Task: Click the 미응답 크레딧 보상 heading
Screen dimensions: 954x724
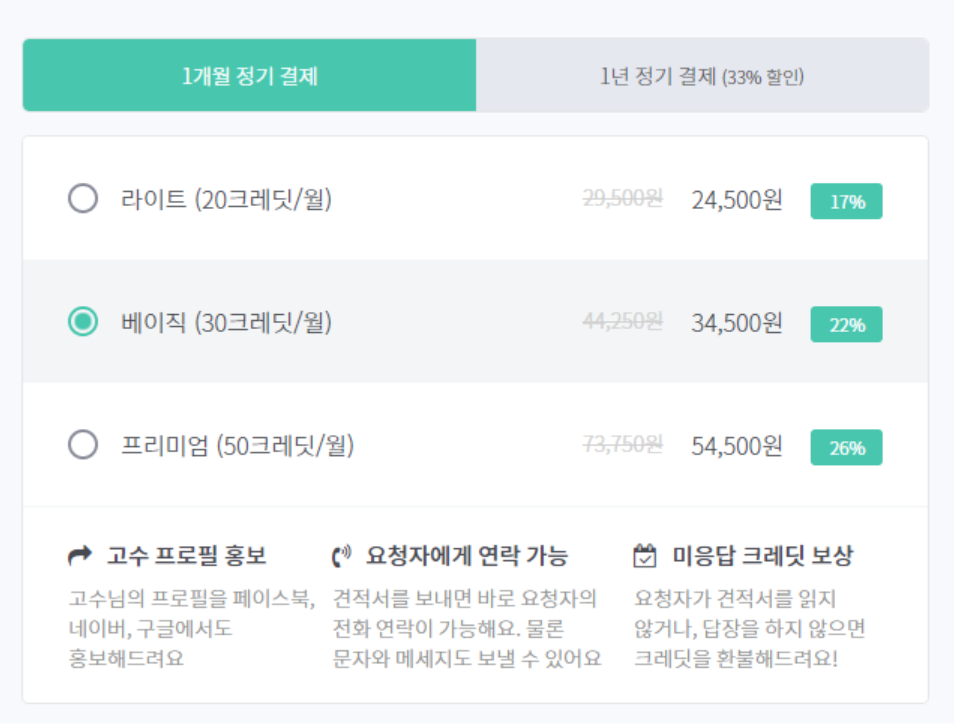Action: pyautogui.click(x=763, y=556)
